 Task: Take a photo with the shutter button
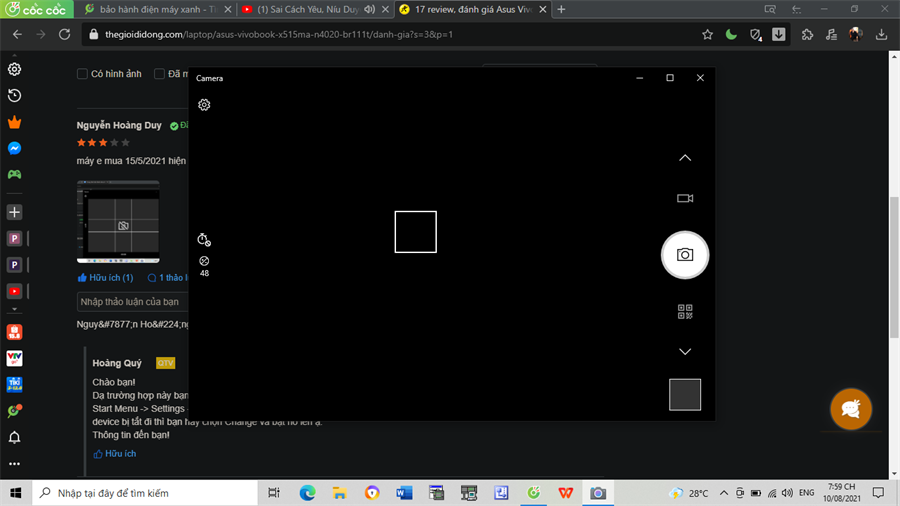[x=685, y=255]
